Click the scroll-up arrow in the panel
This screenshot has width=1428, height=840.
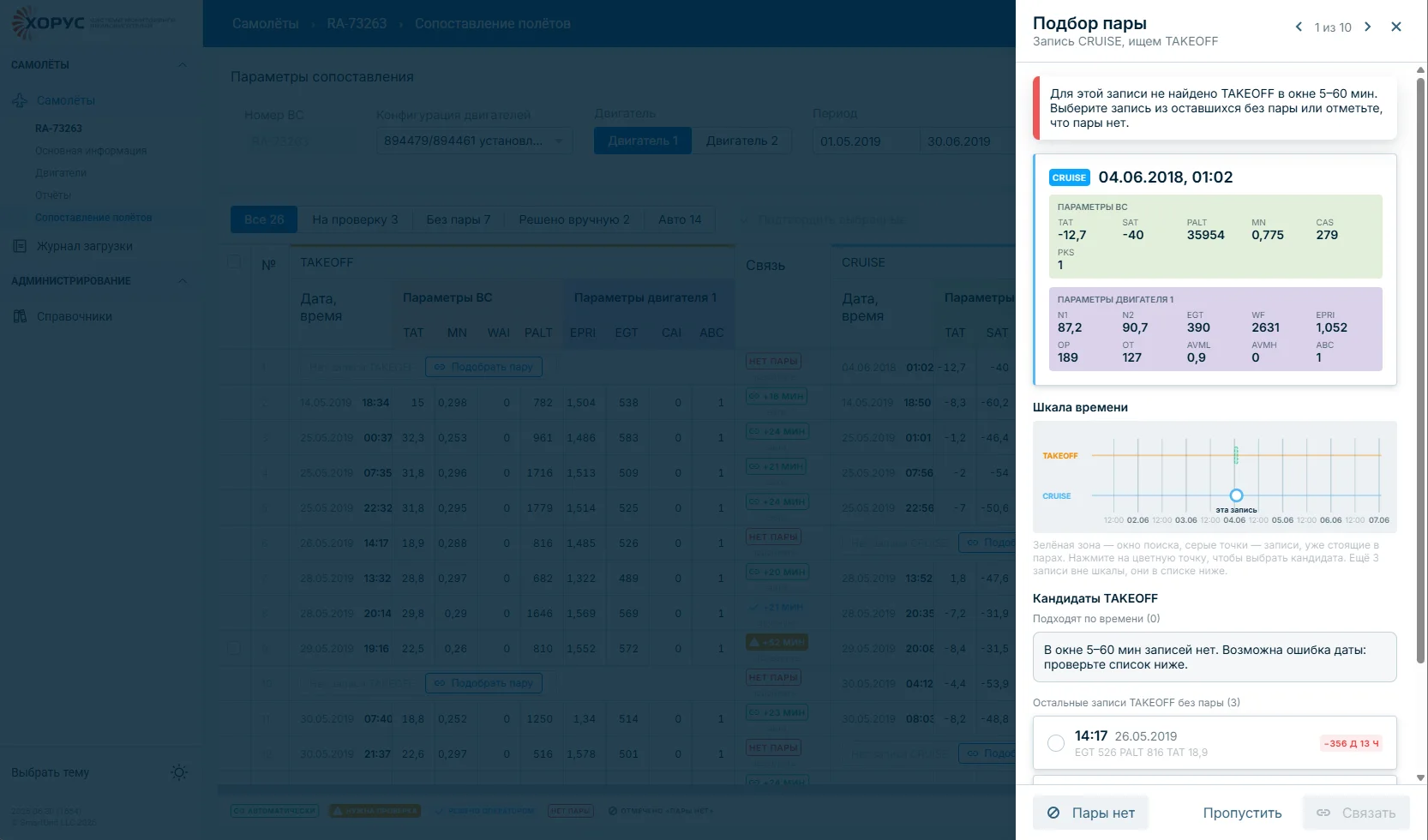point(1420,70)
